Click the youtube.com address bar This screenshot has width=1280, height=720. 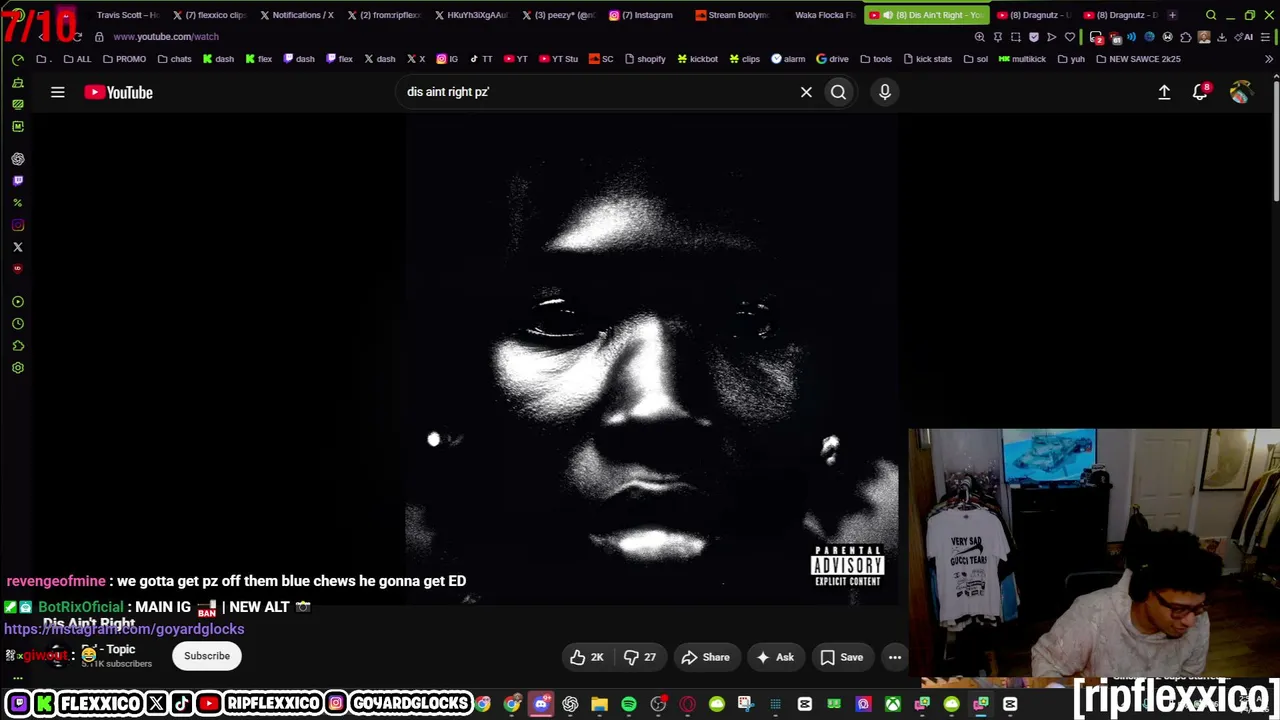tap(166, 37)
